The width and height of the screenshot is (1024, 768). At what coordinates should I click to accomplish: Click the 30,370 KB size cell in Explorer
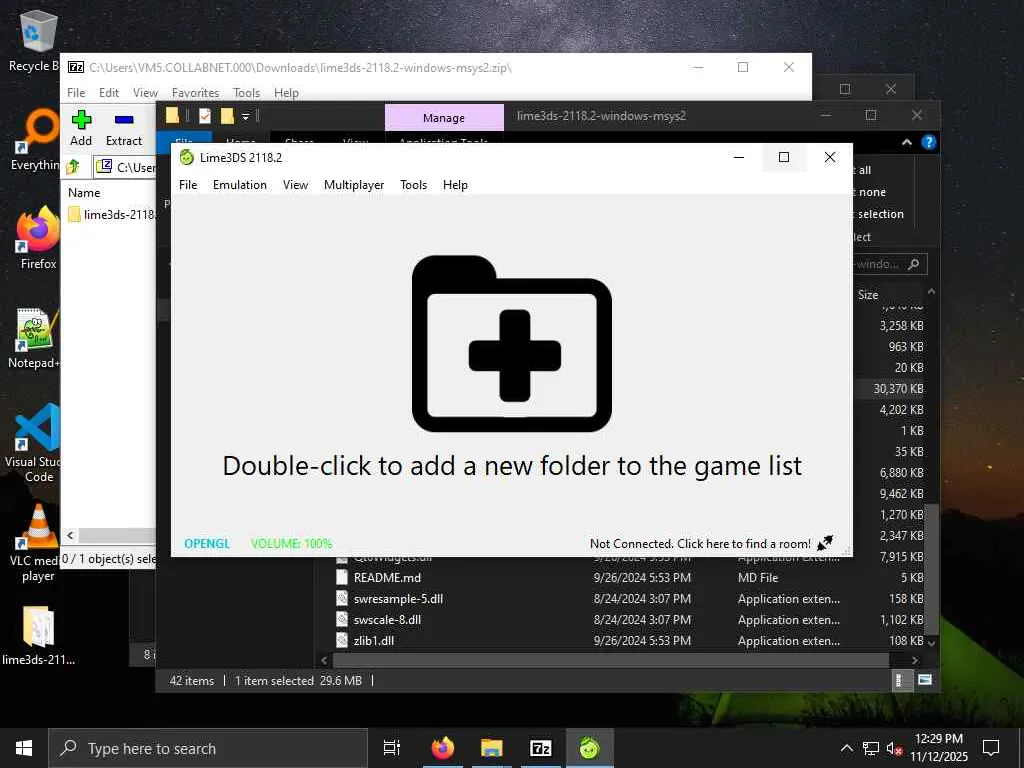pos(898,389)
